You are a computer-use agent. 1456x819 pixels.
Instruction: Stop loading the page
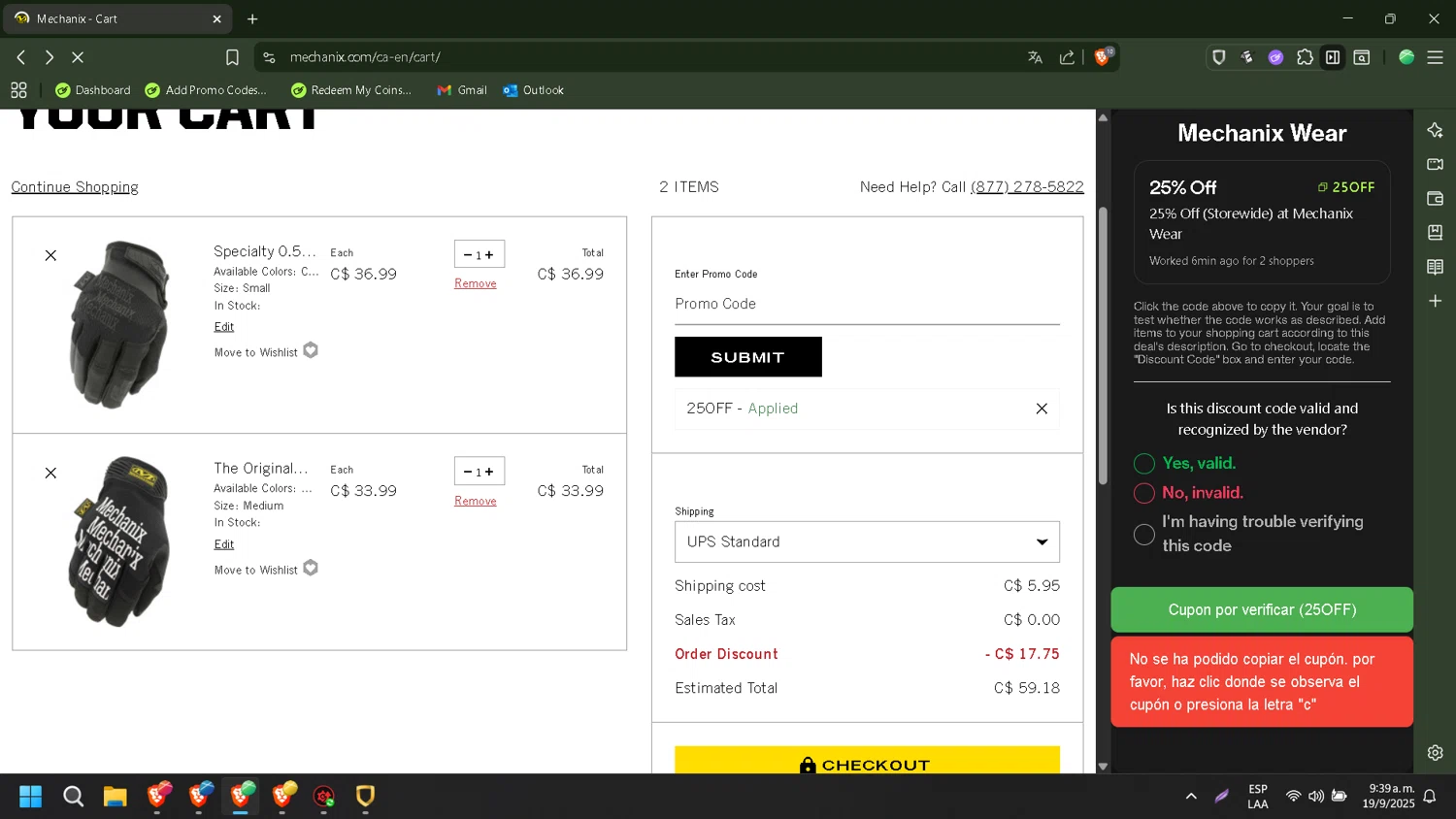[78, 57]
